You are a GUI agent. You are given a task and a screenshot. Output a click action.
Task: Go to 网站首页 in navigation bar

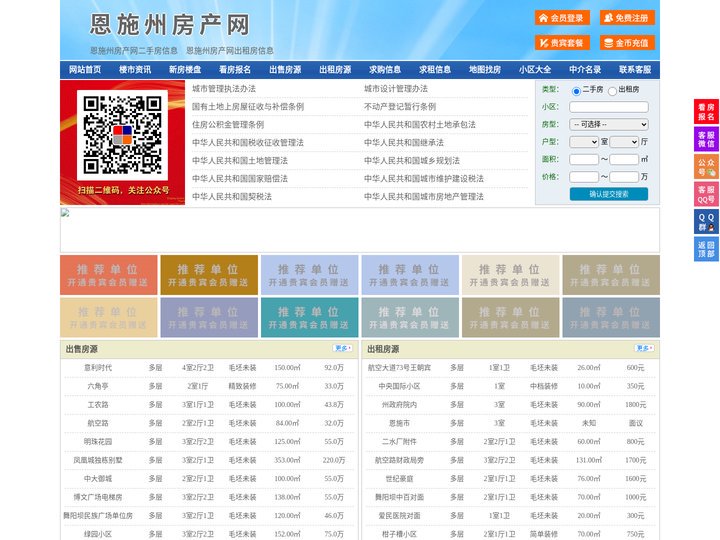(85, 70)
